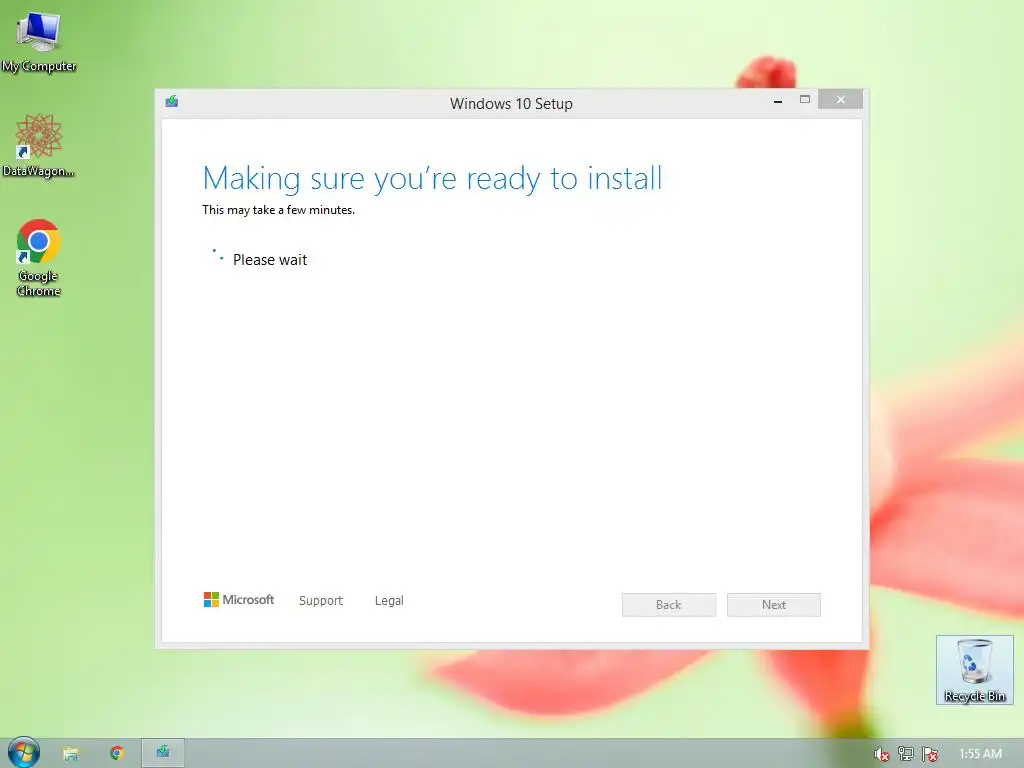Open the Action Center flag icon
Viewport: 1024px width, 768px height.
pyautogui.click(x=930, y=754)
